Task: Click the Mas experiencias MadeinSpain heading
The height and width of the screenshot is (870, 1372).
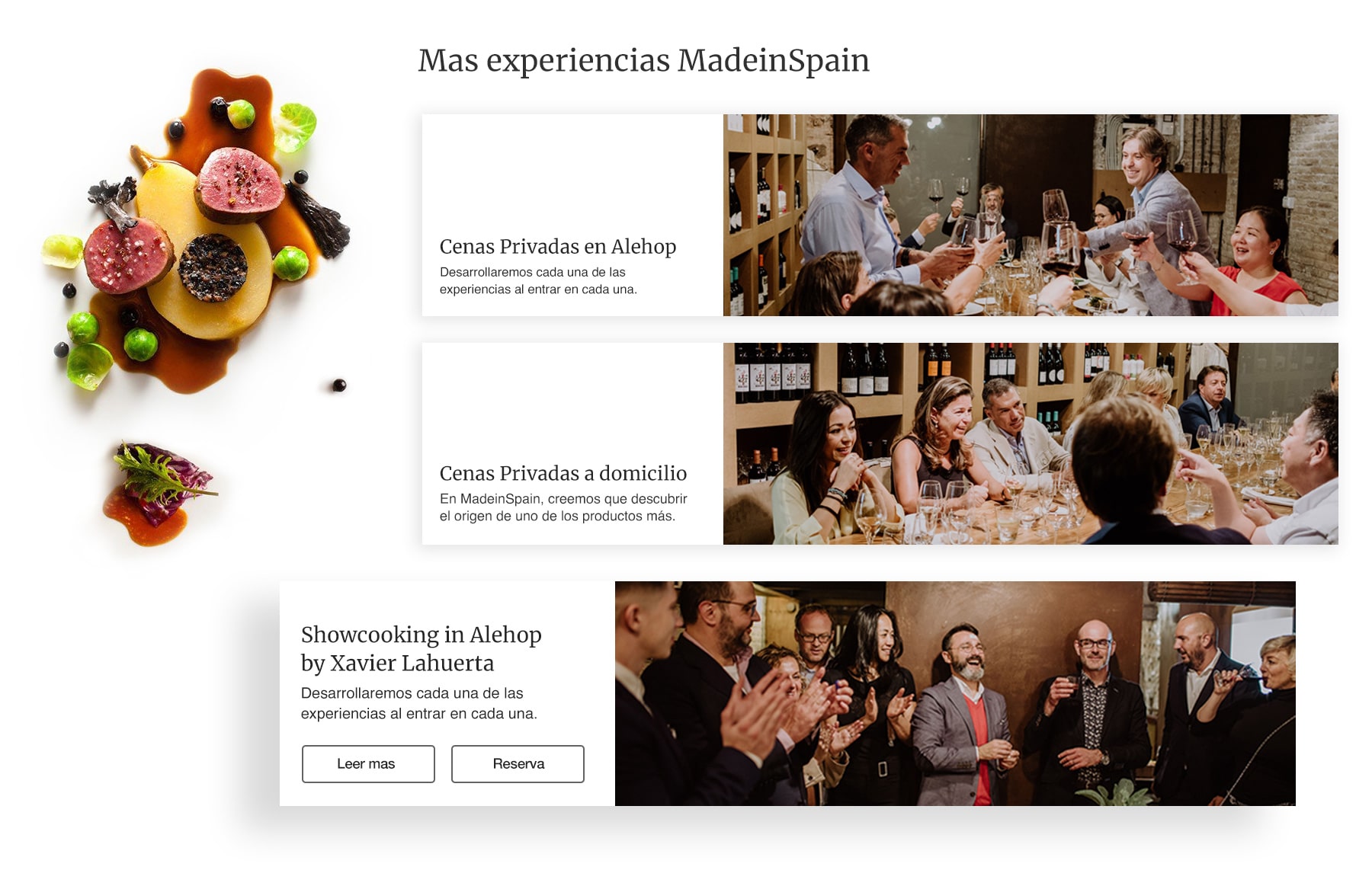Action: pos(643,61)
